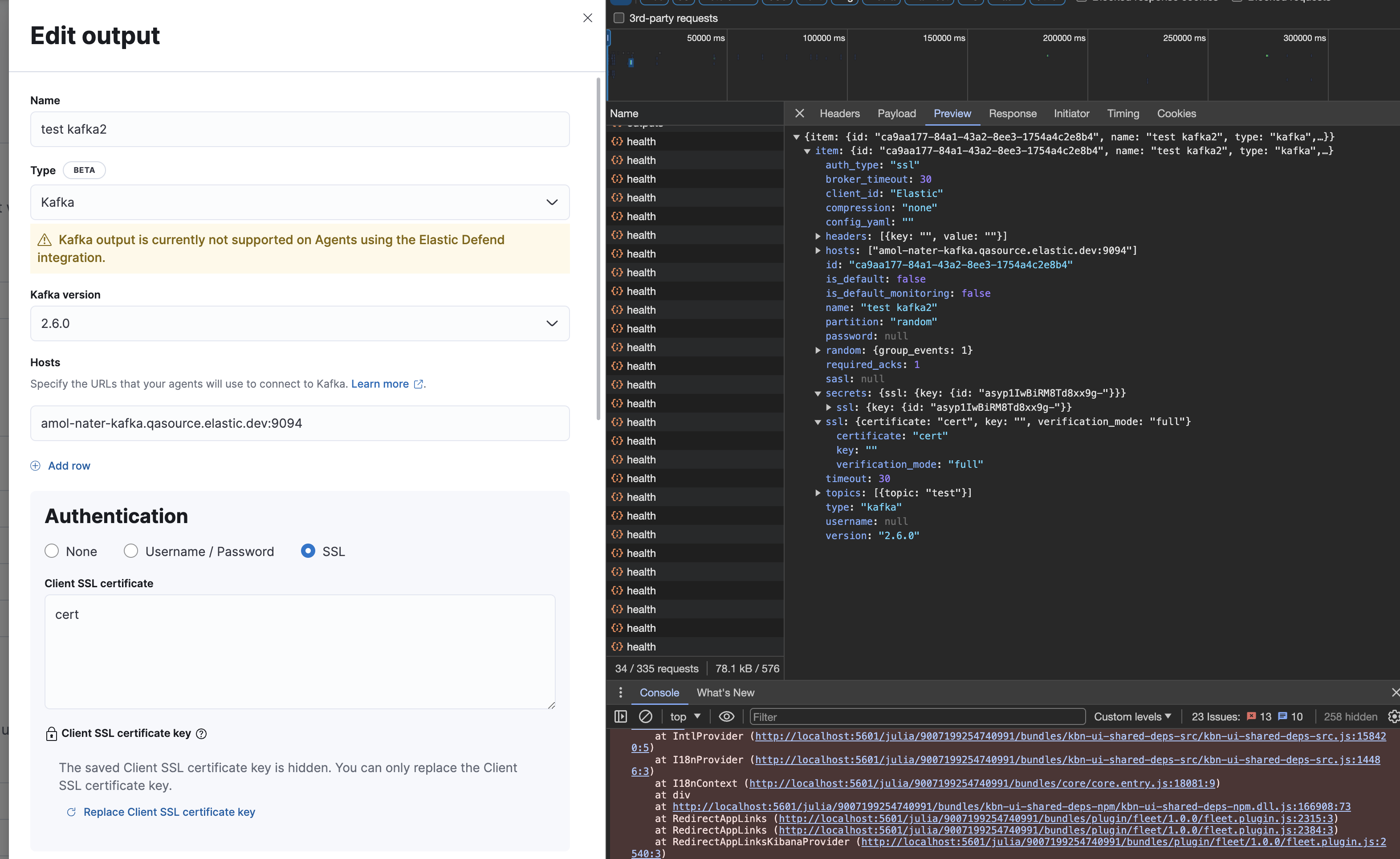Switch to the Preview tab
Image resolution: width=1400 pixels, height=859 pixels.
(952, 113)
